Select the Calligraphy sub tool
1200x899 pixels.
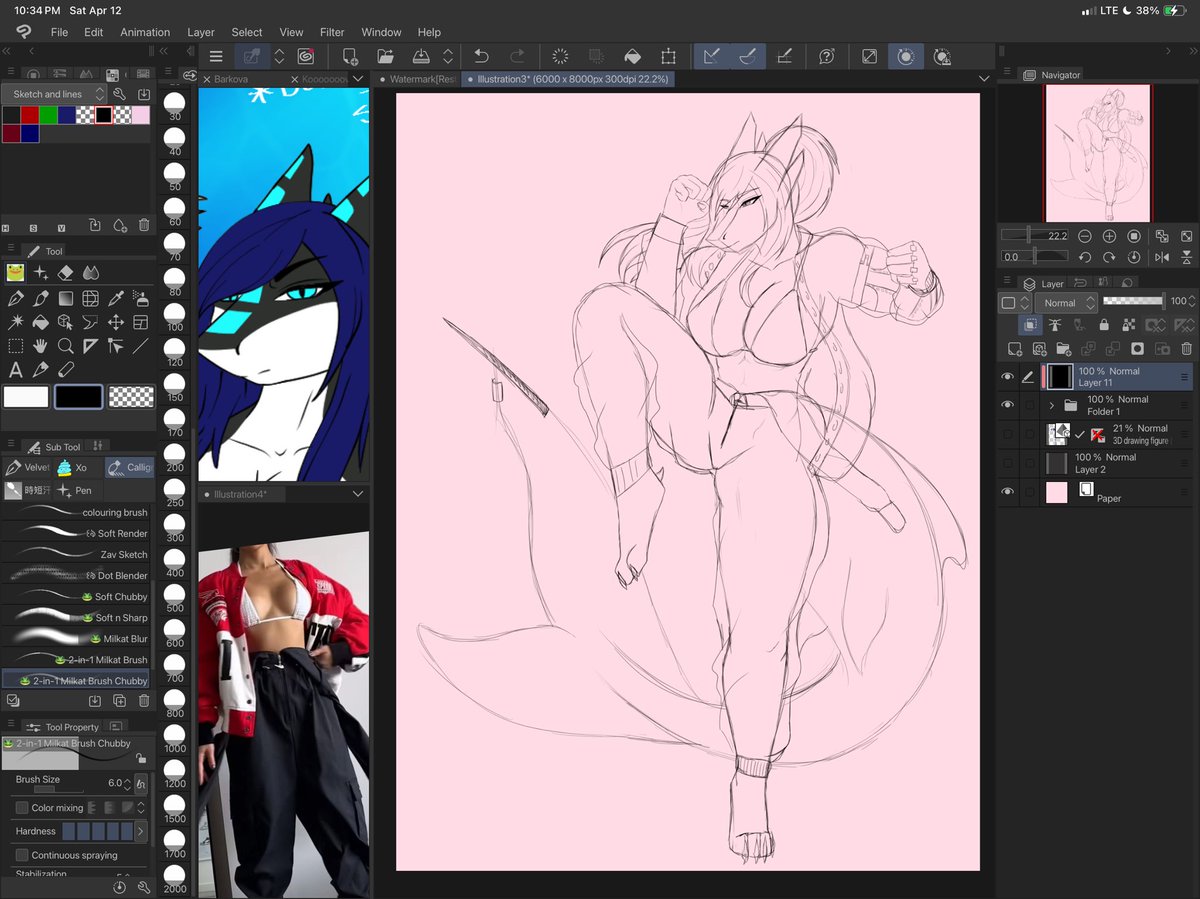pos(131,467)
